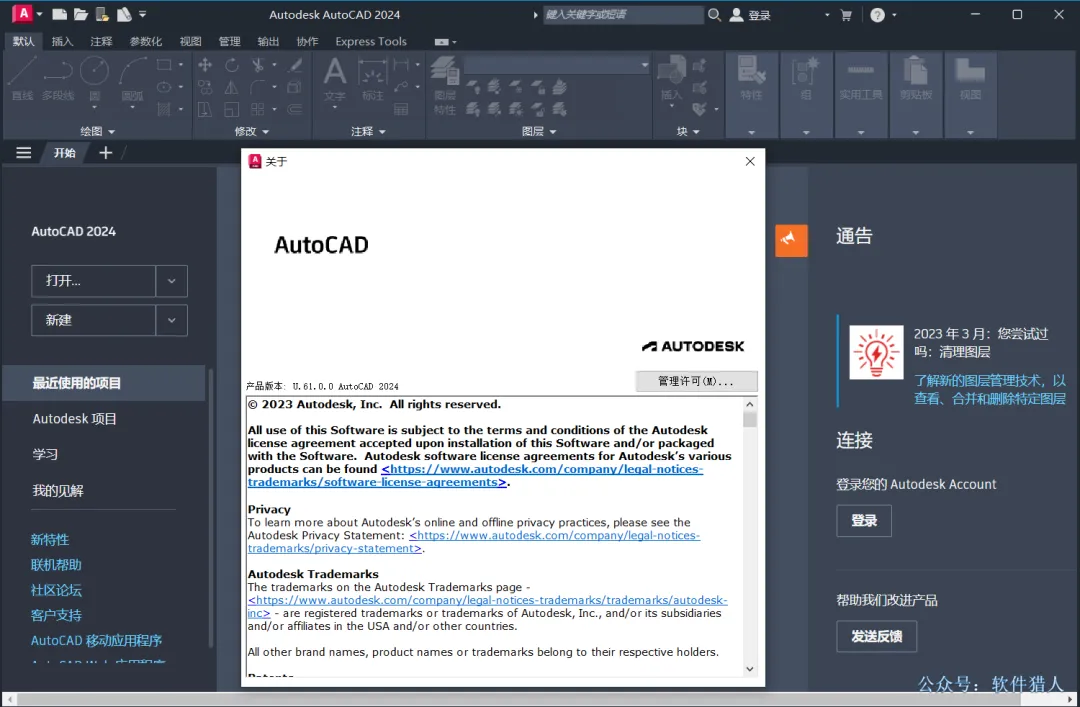Select the Rectangle tool in the draw panel
The height and width of the screenshot is (707, 1080).
[164, 65]
